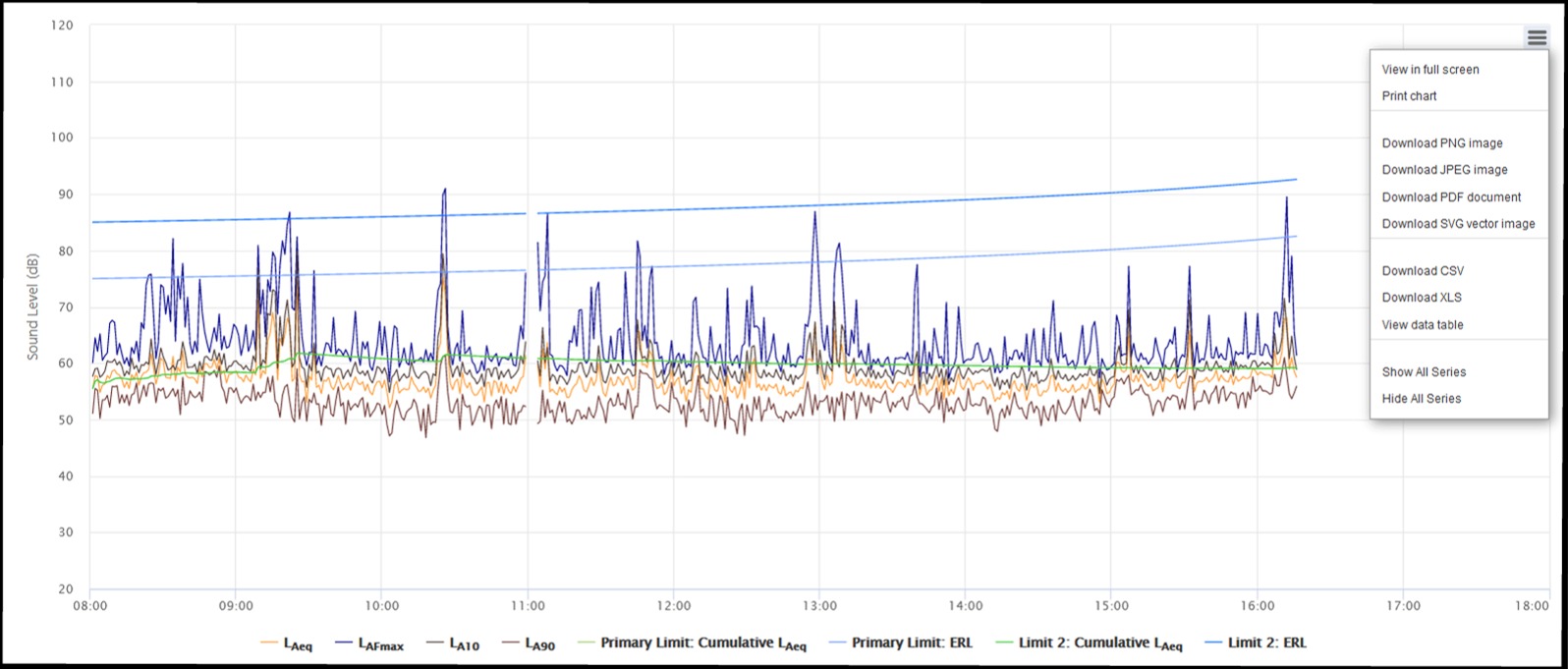Toggle Primary Limit: Cumulative LAeq legend
Screen dimensions: 1568x669
click(691, 643)
